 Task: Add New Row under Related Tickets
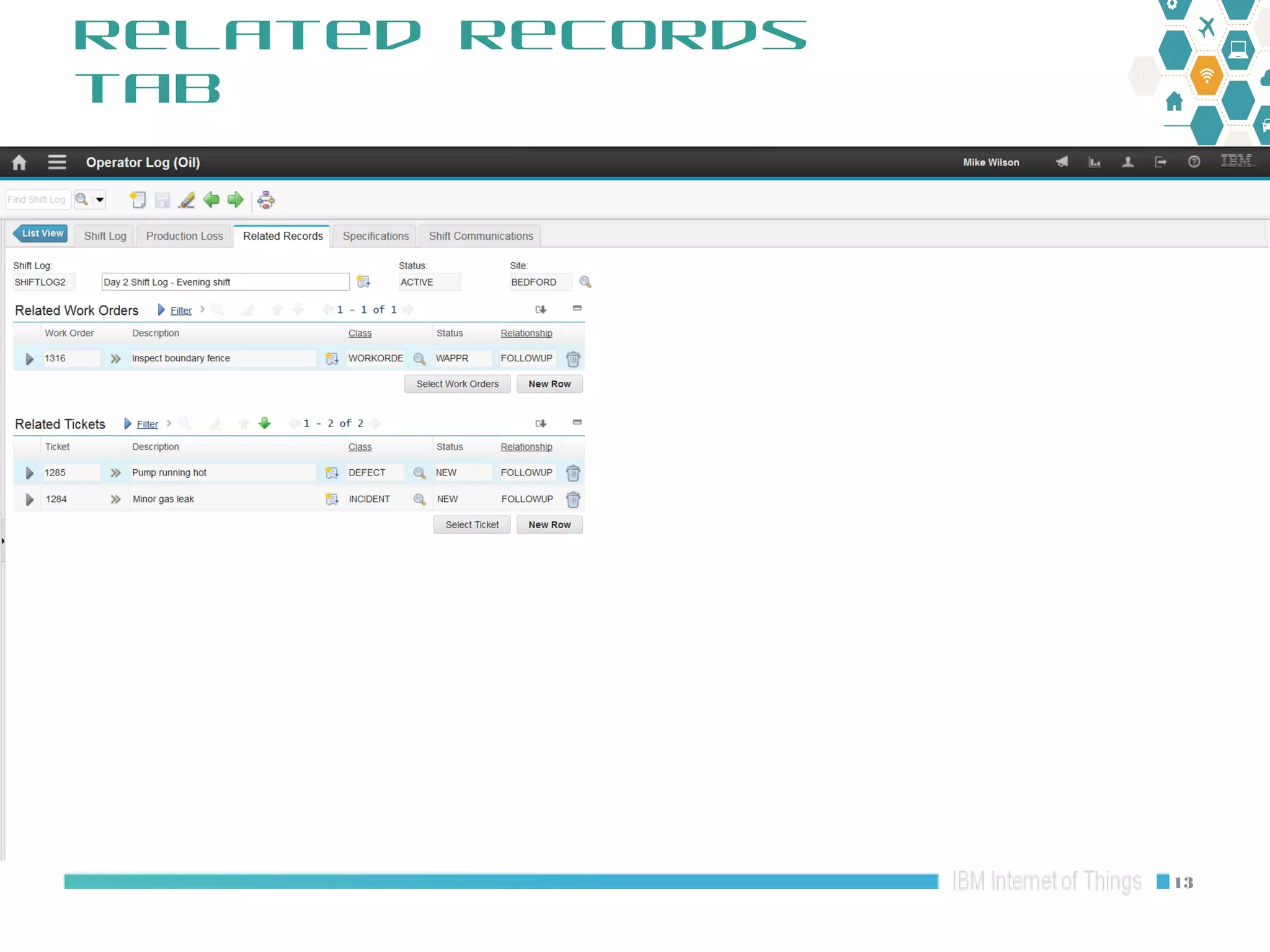click(549, 525)
